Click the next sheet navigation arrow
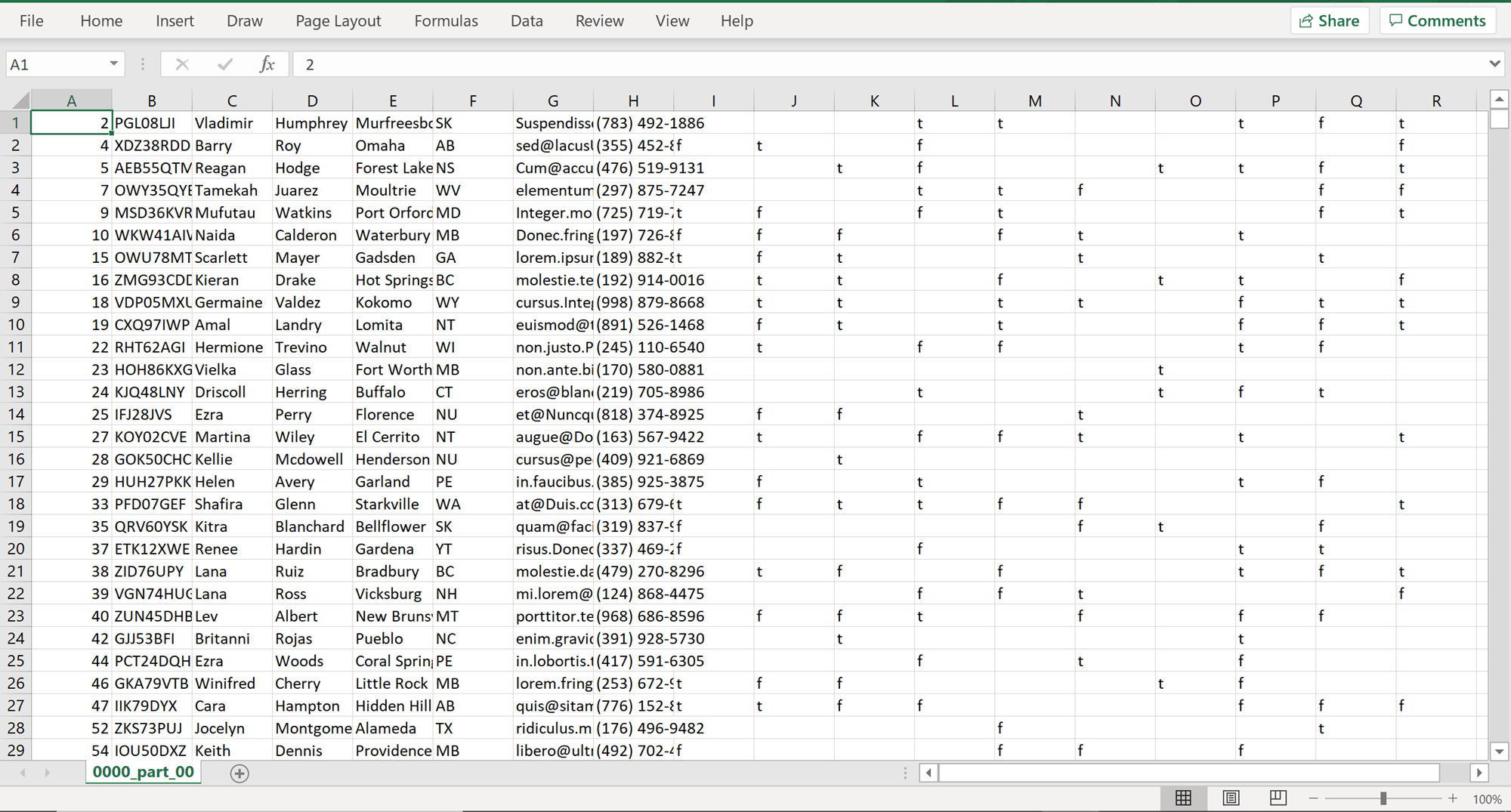This screenshot has width=1511, height=812. point(47,773)
